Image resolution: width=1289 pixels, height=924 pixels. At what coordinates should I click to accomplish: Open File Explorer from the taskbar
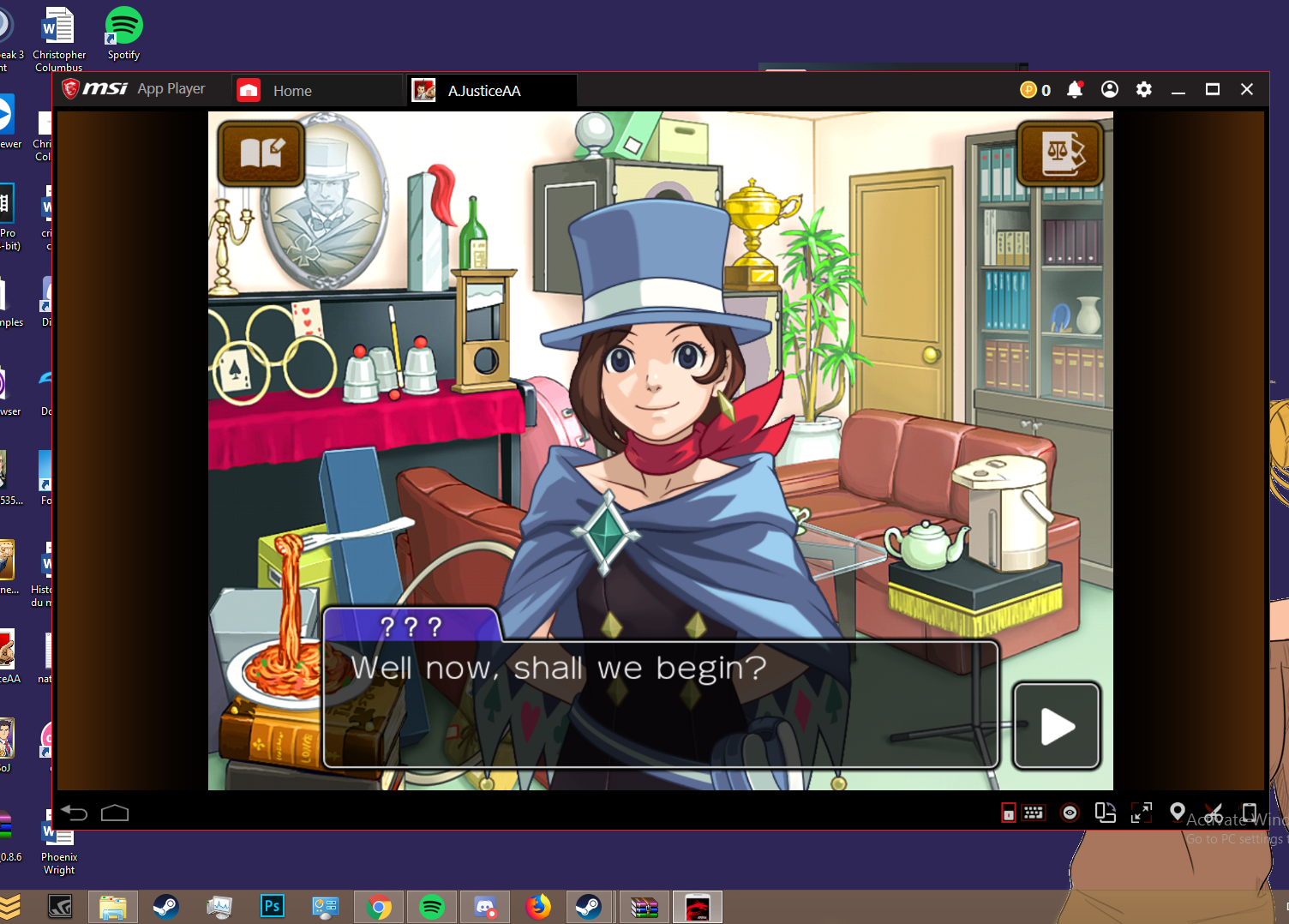click(x=113, y=907)
